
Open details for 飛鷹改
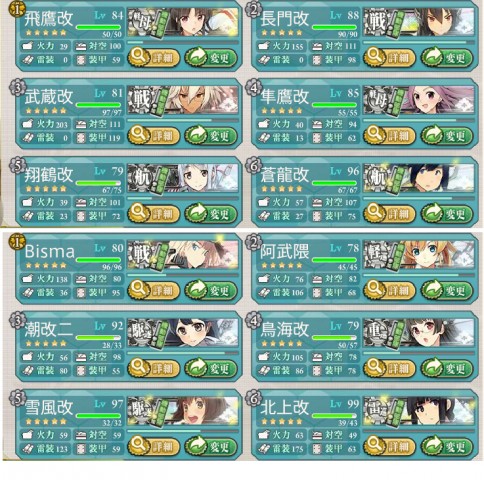(154, 58)
